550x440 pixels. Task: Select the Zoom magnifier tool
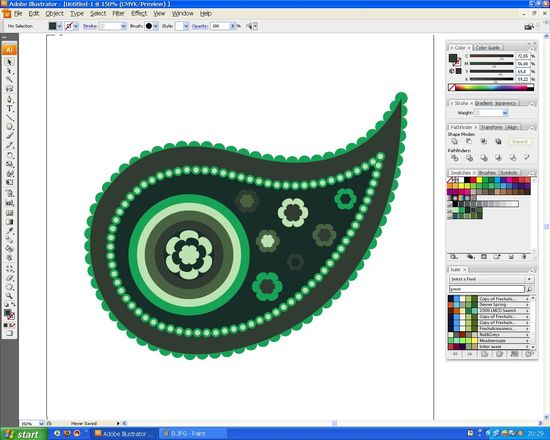[x=9, y=296]
